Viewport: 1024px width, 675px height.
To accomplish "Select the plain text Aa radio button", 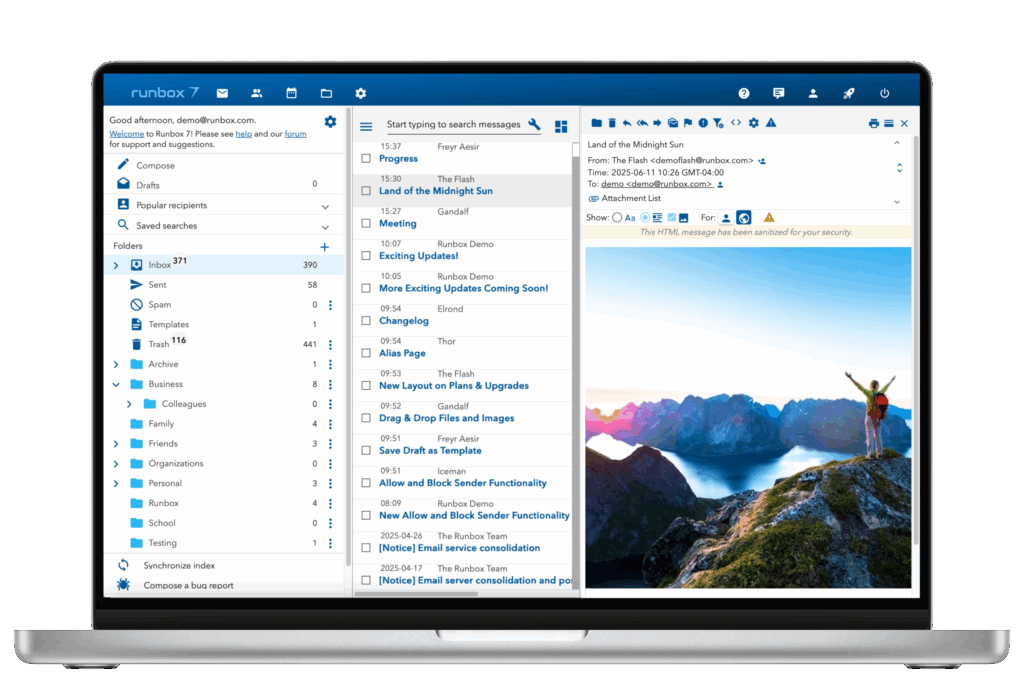I will pyautogui.click(x=617, y=217).
